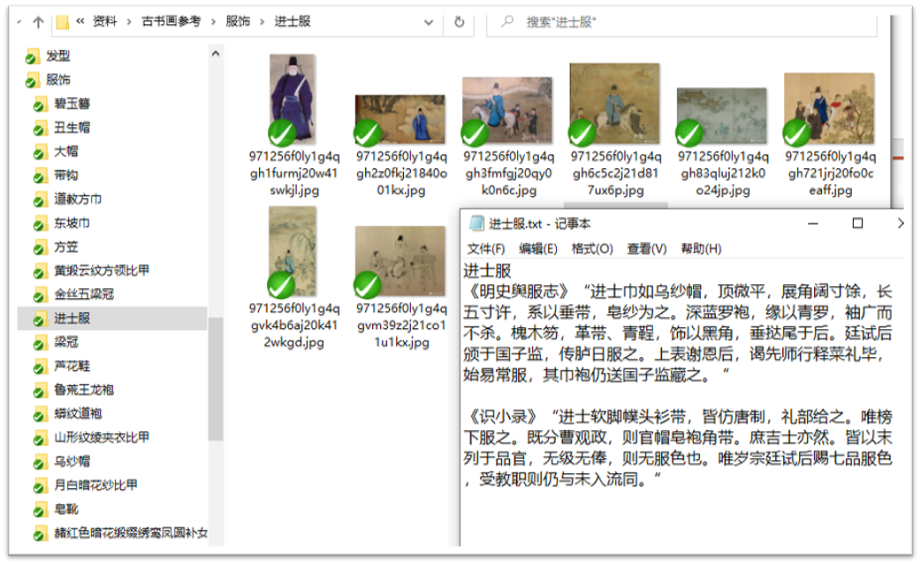Select thumbnail of purple robed portrait swkjl.jpg
The height and width of the screenshot is (565, 921).
tap(292, 99)
